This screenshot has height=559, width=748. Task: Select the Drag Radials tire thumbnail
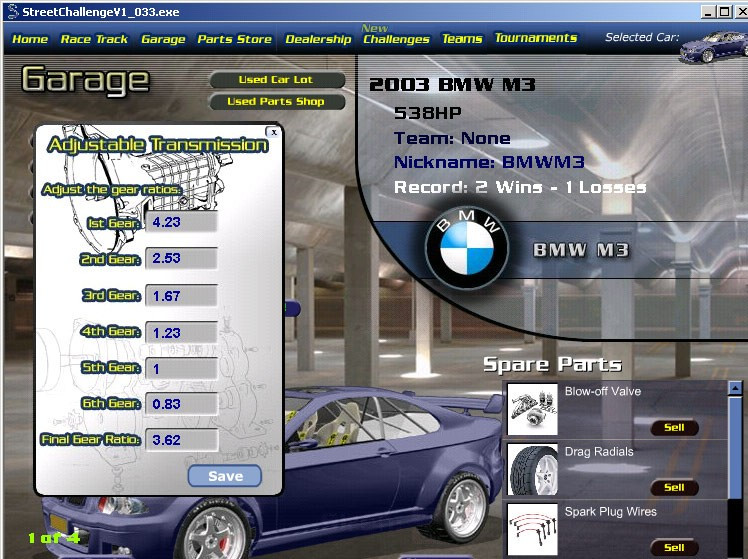532,469
